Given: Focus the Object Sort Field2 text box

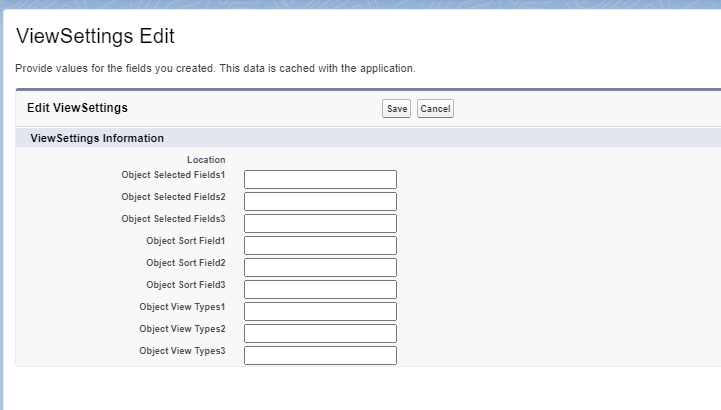Looking at the screenshot, I should pos(320,267).
